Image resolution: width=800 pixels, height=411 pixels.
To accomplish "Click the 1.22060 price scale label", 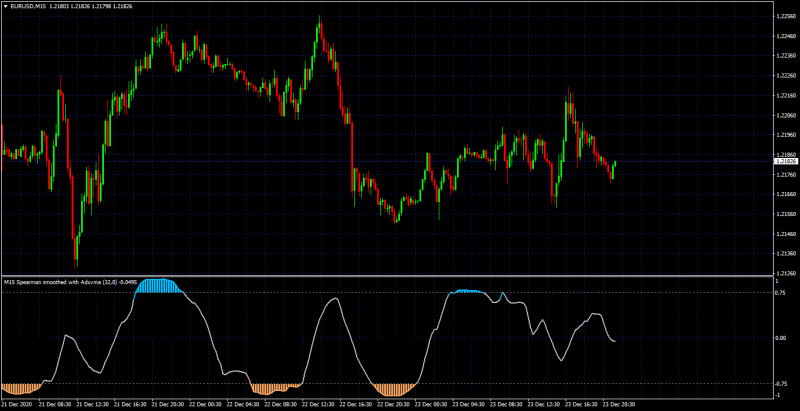I will click(784, 115).
